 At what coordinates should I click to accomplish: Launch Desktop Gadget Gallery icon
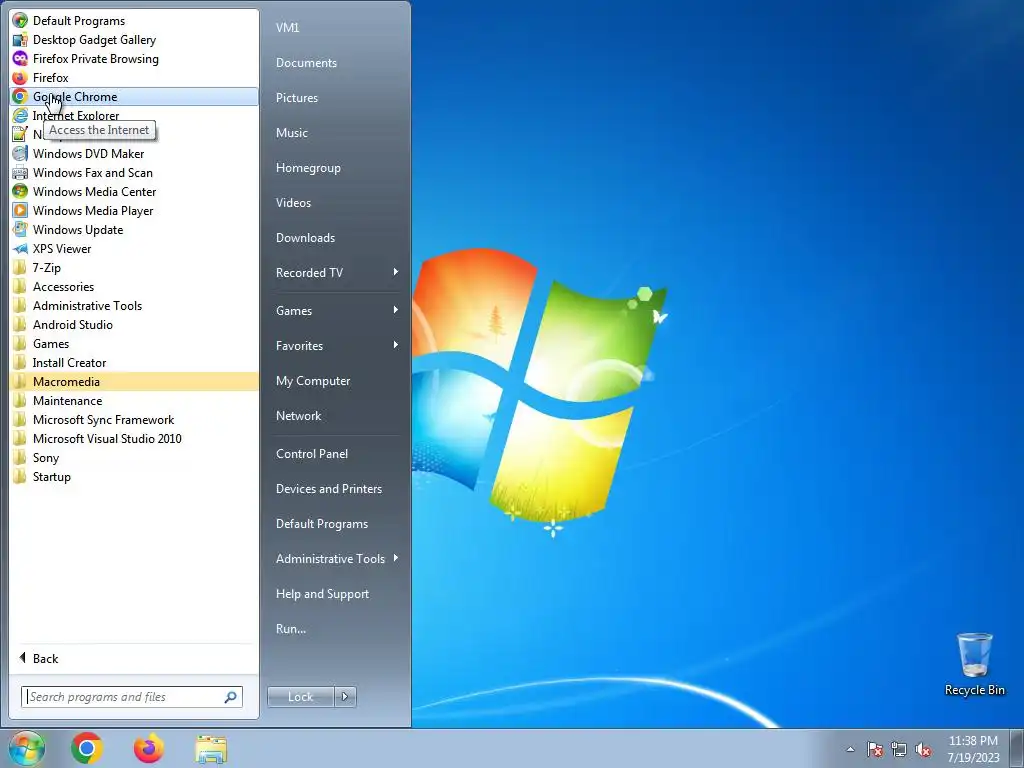pos(20,40)
